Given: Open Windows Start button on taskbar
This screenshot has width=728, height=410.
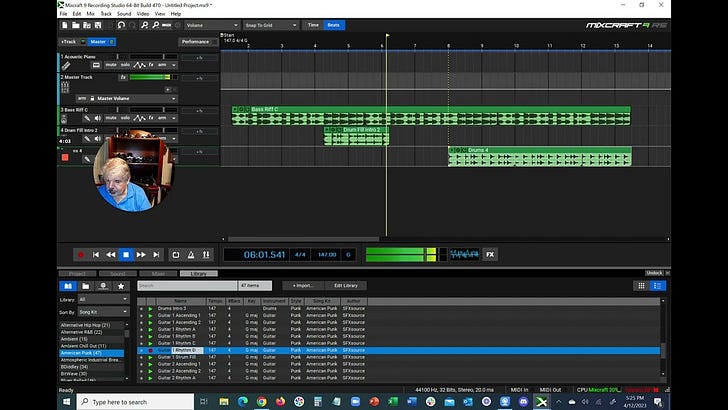Looking at the screenshot, I should pyautogui.click(x=66, y=402).
